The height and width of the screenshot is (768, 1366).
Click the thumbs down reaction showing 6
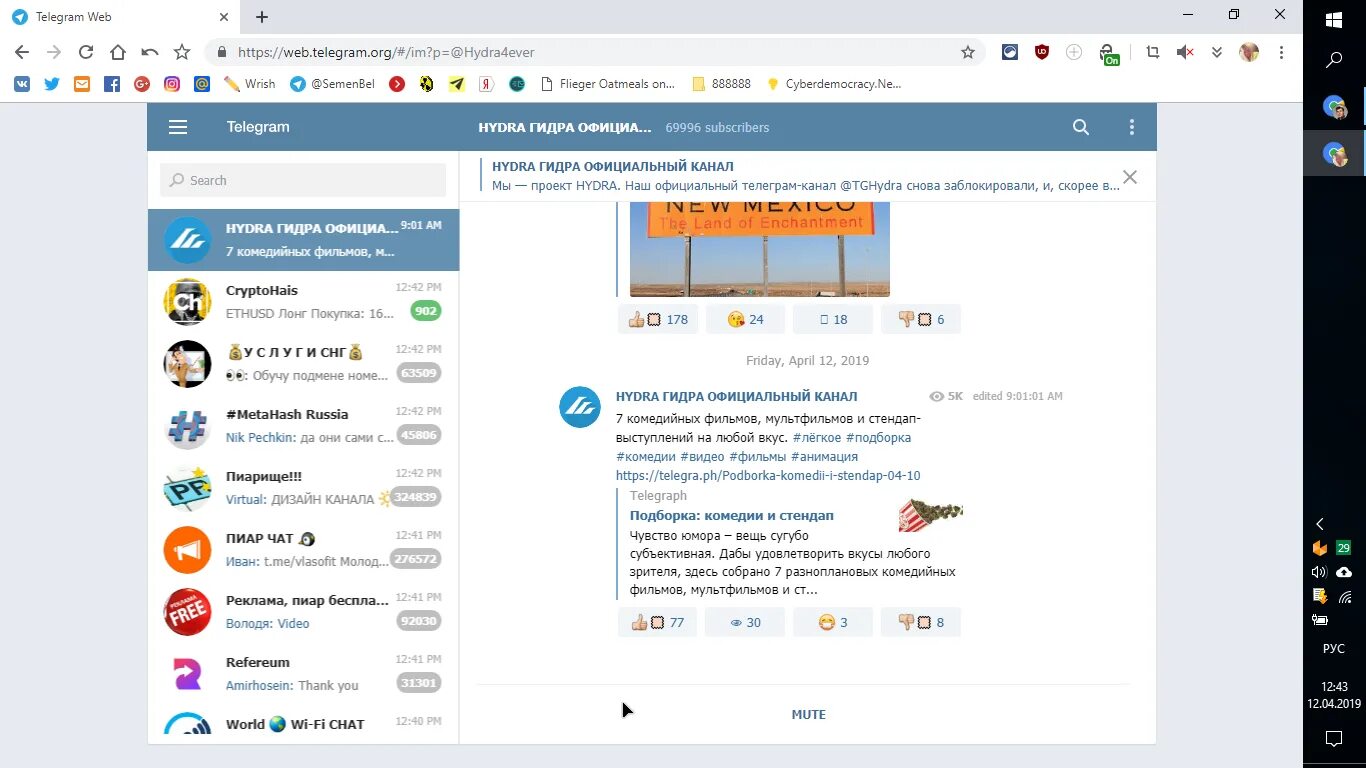tap(920, 319)
